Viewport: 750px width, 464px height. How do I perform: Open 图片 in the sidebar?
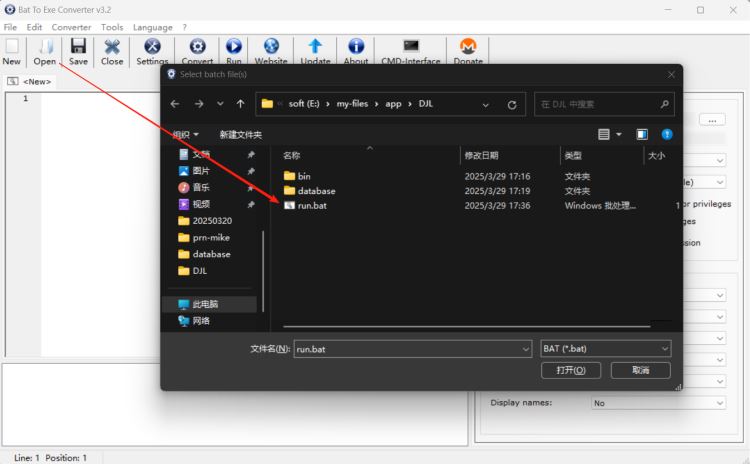[201, 171]
